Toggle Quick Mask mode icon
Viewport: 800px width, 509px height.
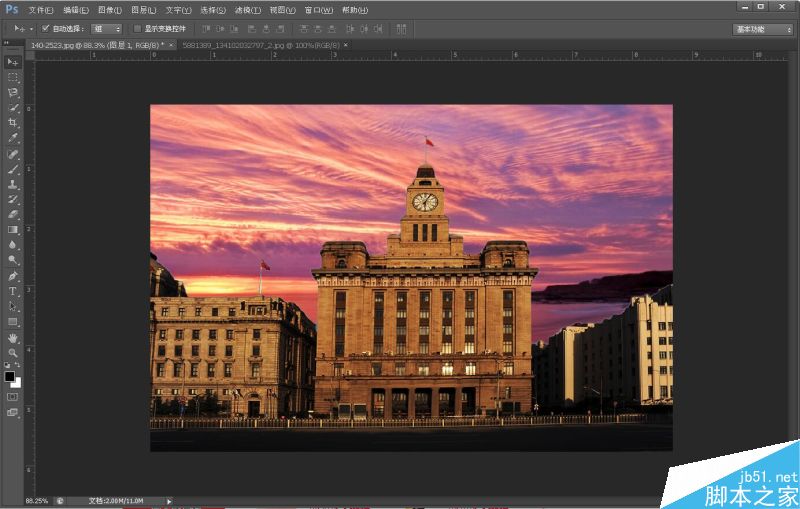click(x=13, y=397)
